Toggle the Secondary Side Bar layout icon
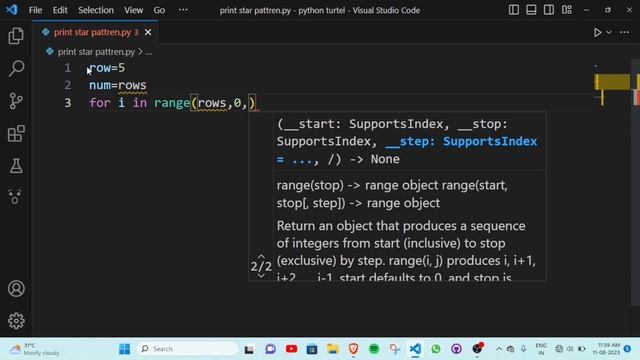 (x=549, y=10)
